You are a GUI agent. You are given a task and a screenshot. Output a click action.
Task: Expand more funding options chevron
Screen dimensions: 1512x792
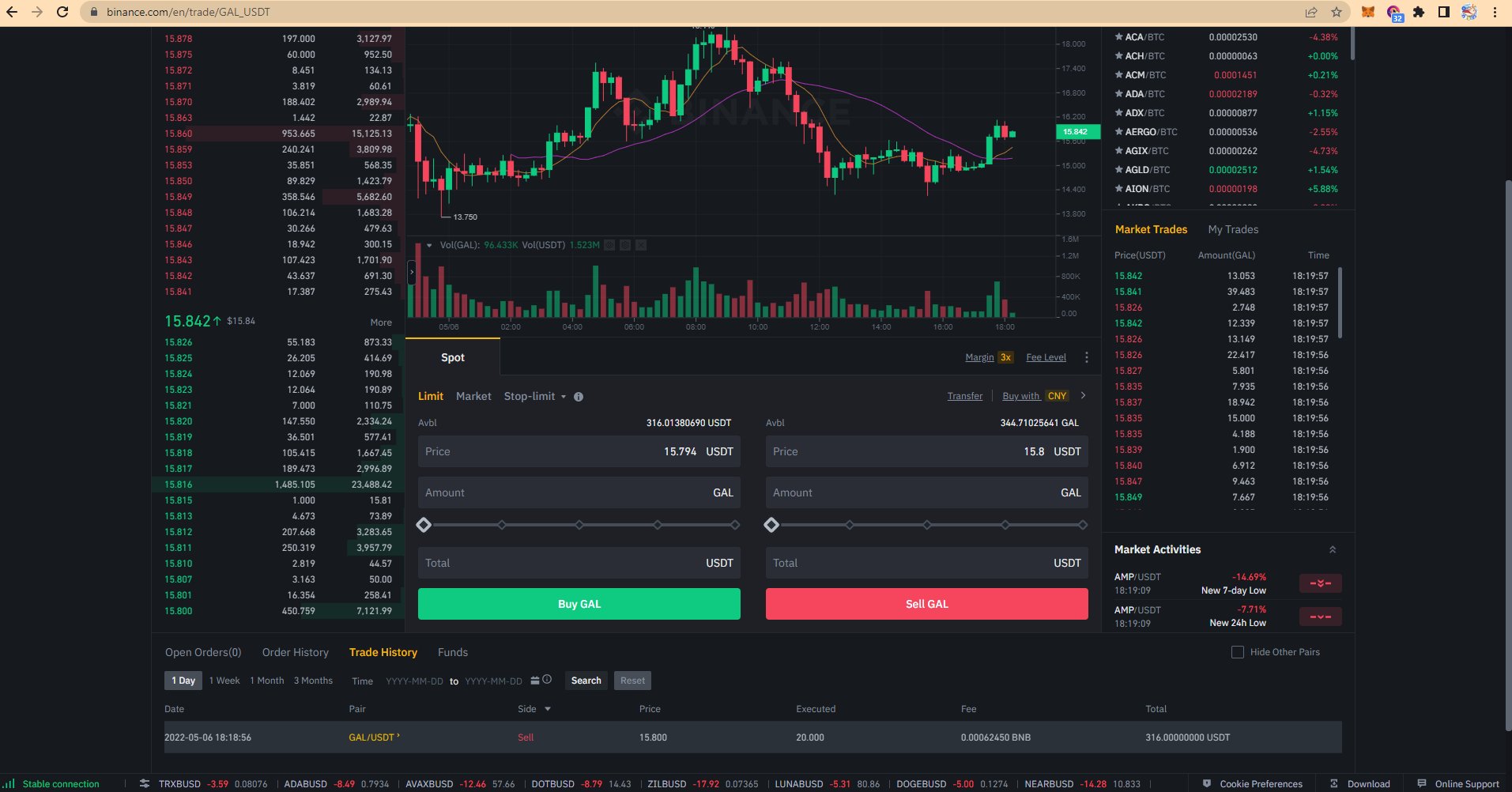click(x=1083, y=395)
